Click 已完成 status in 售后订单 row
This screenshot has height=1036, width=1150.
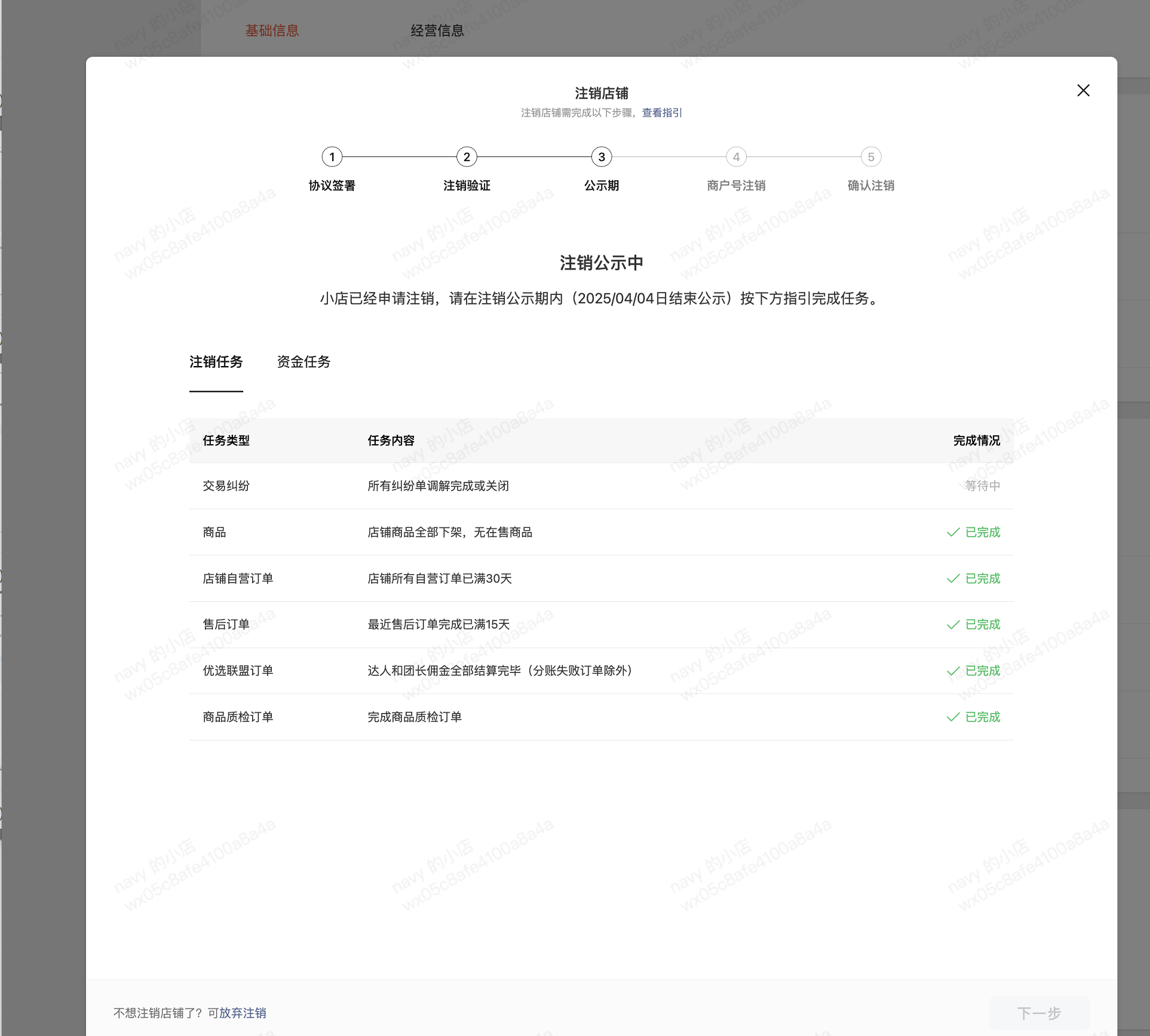click(x=983, y=625)
